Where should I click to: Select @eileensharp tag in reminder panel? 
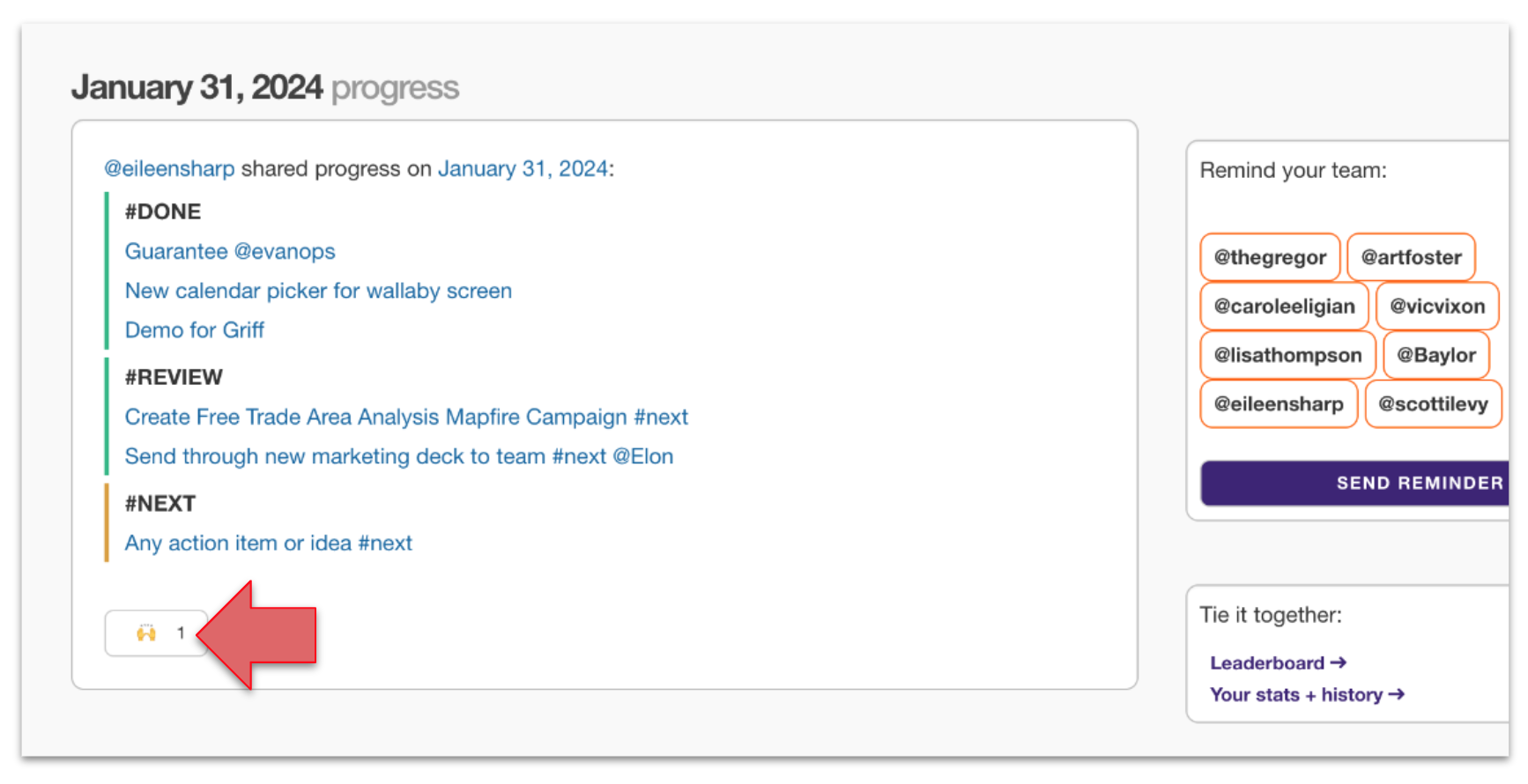click(x=1279, y=404)
